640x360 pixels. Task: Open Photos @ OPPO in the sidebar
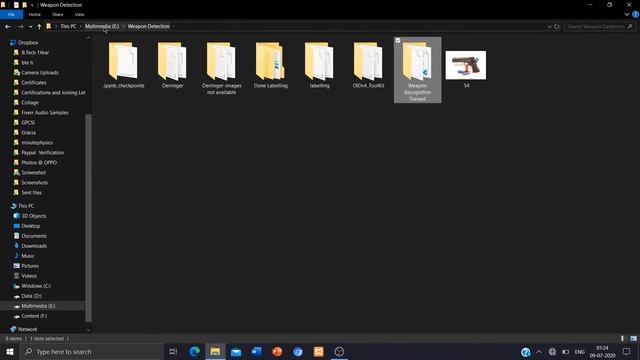[x=39, y=162]
